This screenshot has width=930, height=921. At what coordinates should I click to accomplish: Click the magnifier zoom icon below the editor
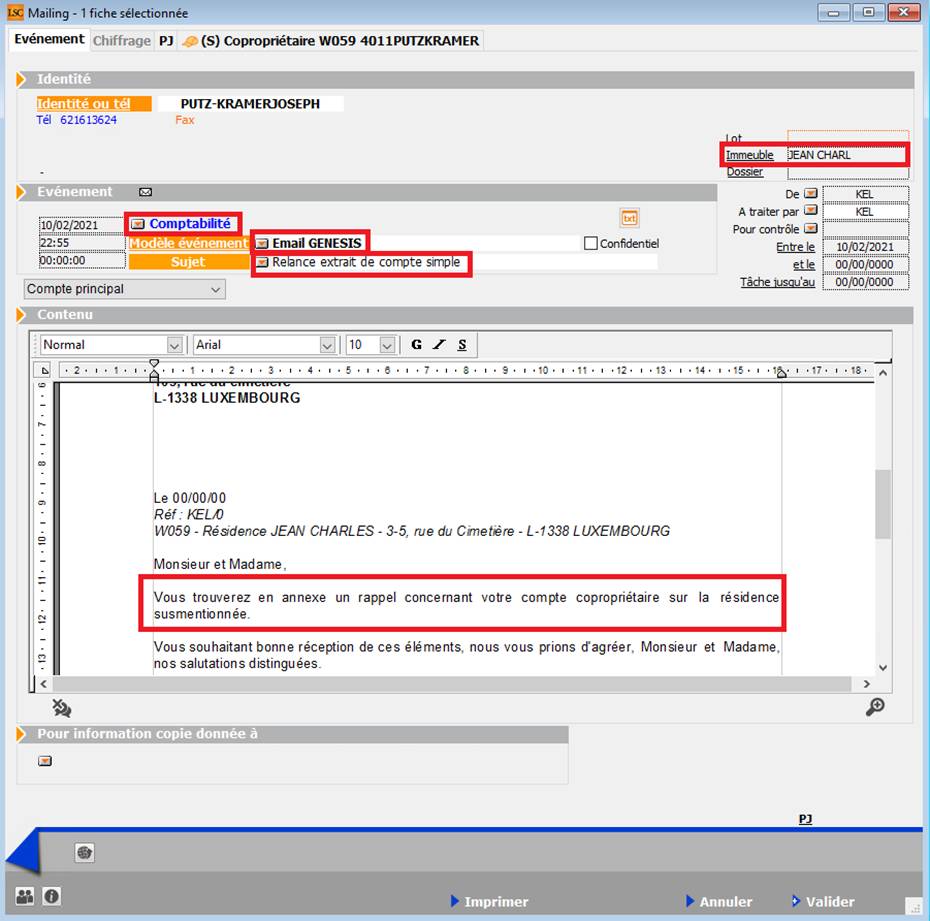(x=875, y=707)
